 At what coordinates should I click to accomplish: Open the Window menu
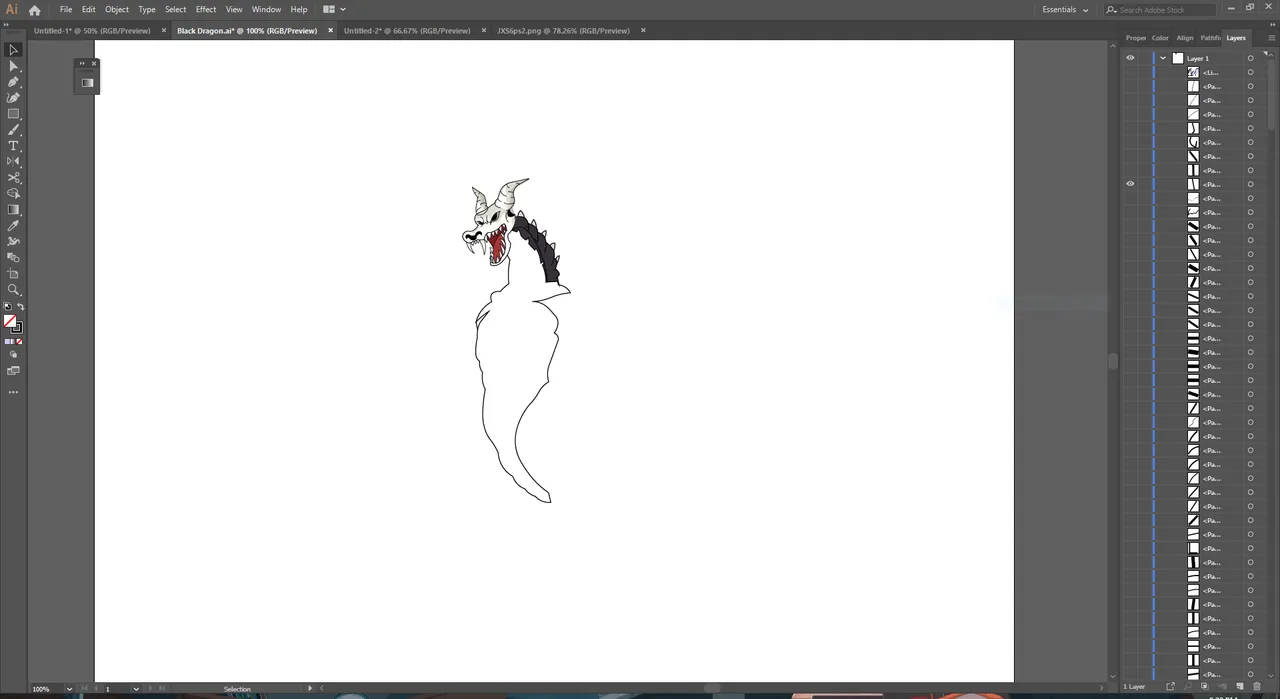click(x=266, y=10)
